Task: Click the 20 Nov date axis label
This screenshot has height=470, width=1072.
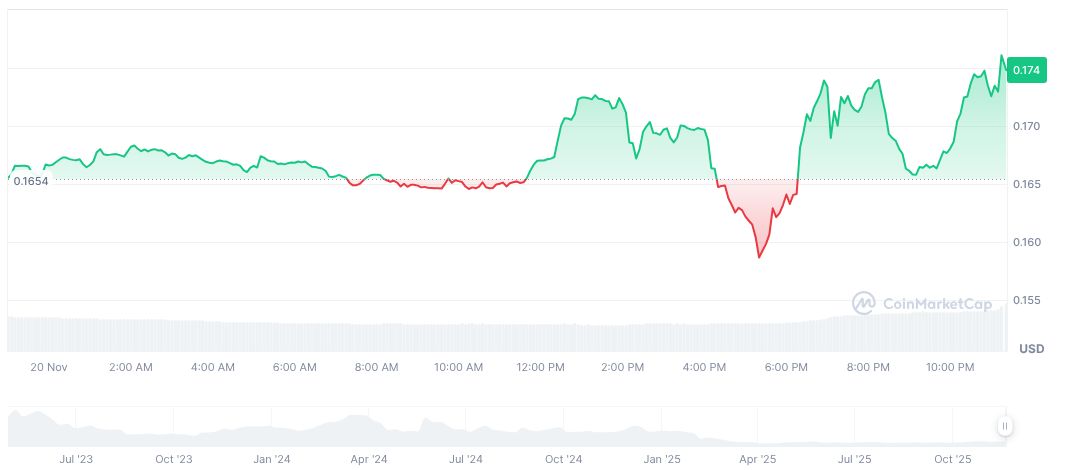Action: click(48, 368)
